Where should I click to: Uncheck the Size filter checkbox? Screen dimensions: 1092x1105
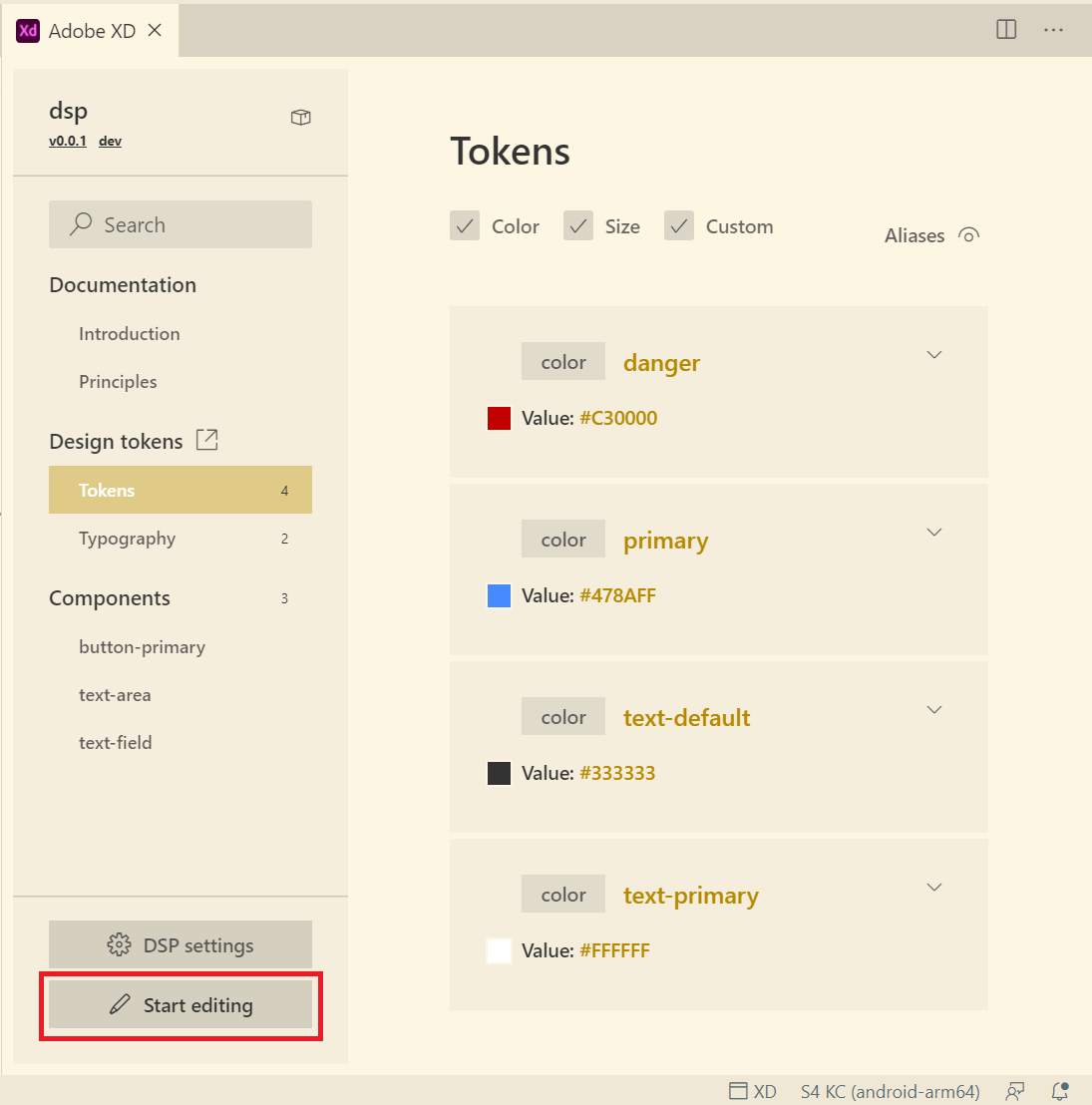[578, 225]
